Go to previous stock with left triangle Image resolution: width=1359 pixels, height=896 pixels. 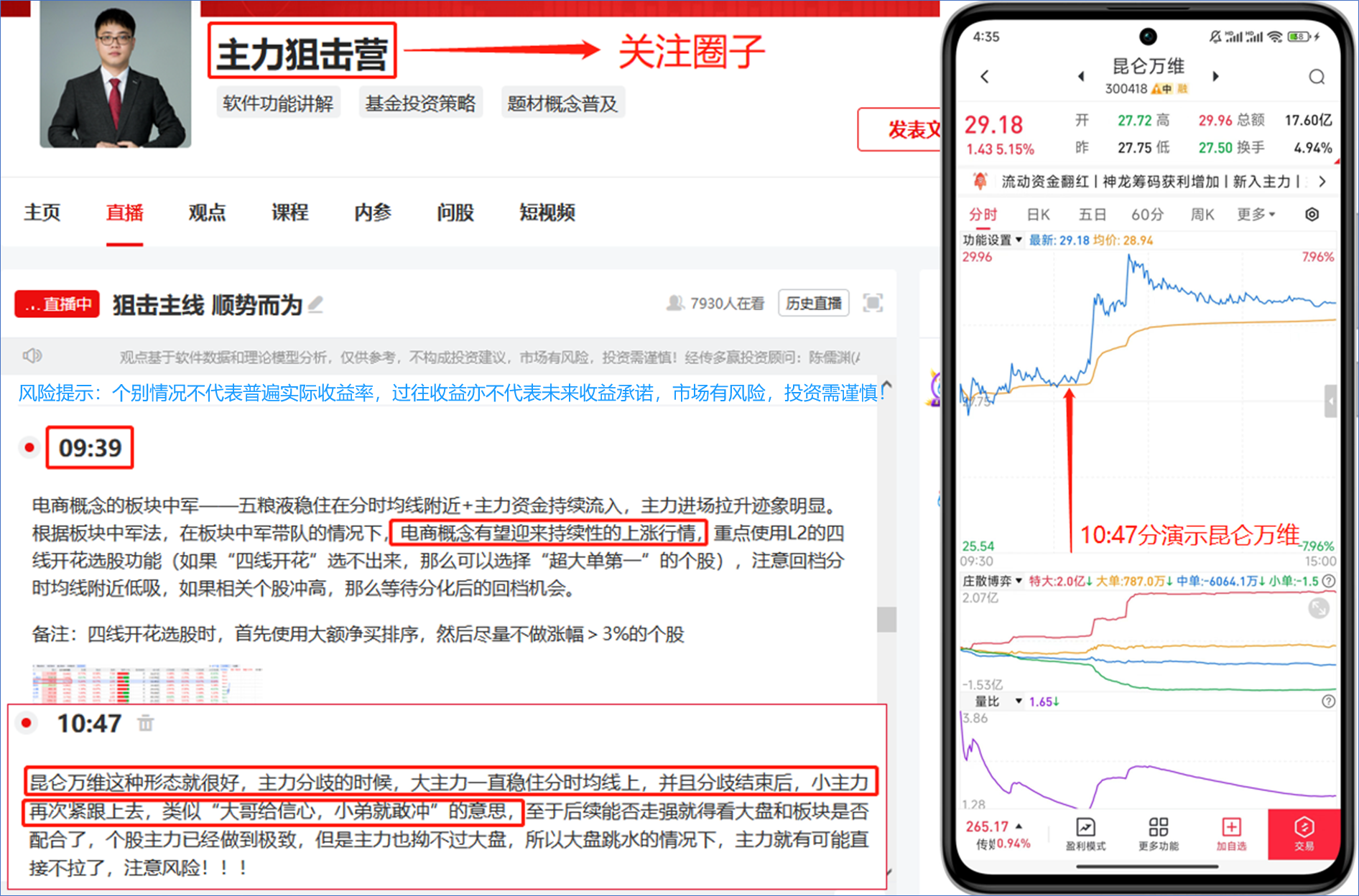[1081, 76]
